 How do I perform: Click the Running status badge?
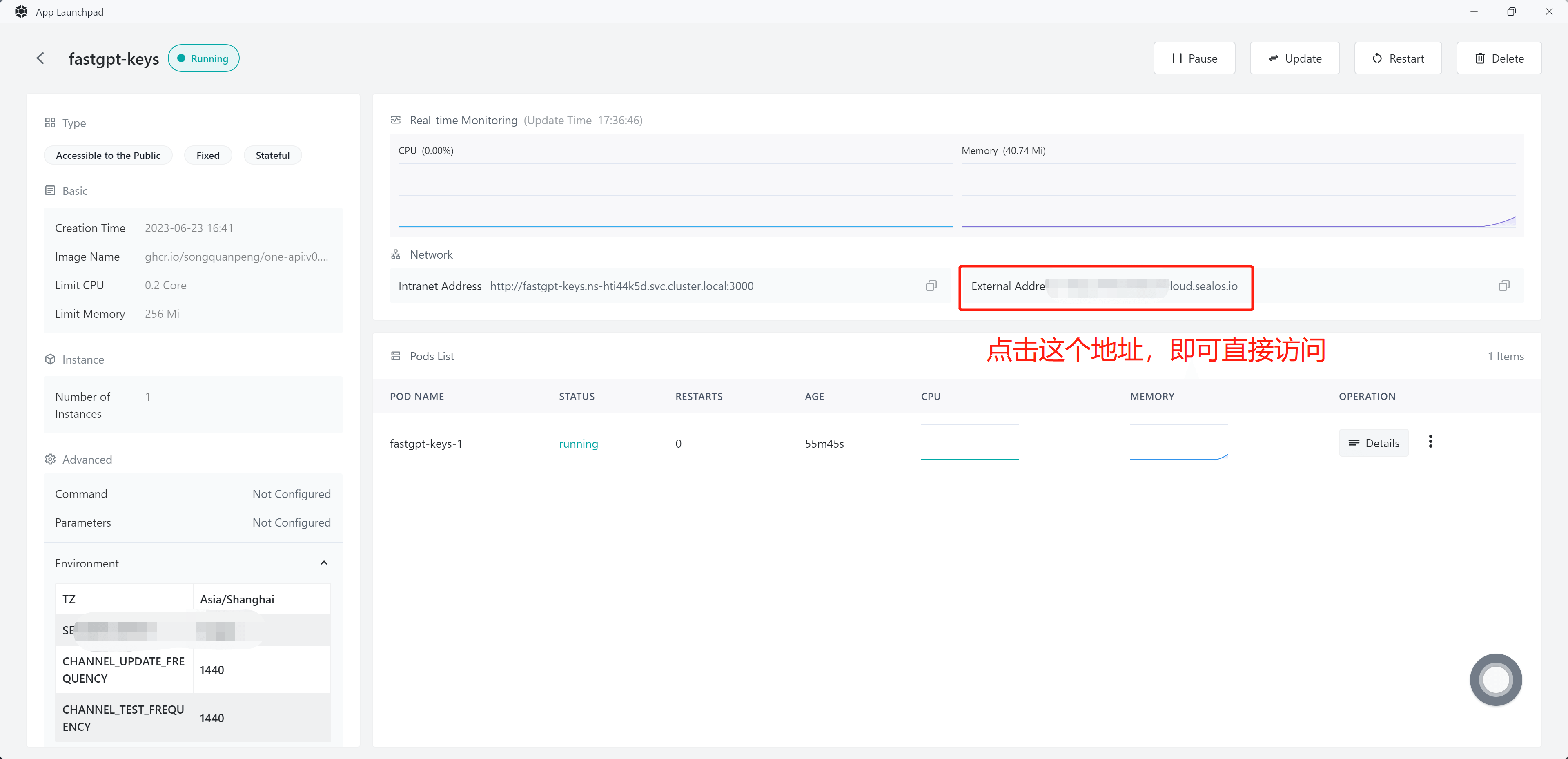[x=203, y=58]
